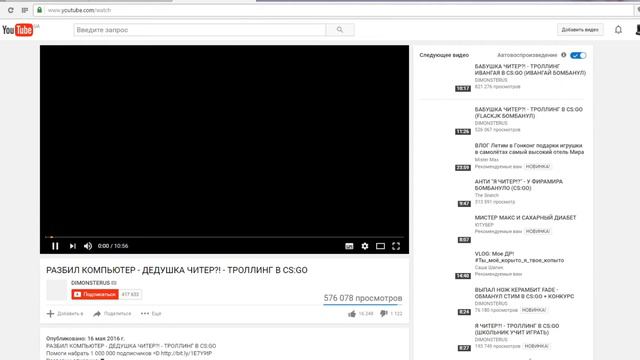Screen dimensions: 640x360
Task: Click the ЮТУБЕР channel name
Action: (x=484, y=225)
